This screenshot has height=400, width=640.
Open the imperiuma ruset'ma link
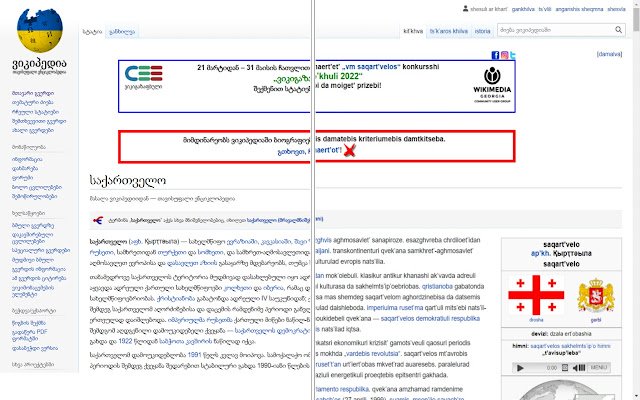(395, 308)
